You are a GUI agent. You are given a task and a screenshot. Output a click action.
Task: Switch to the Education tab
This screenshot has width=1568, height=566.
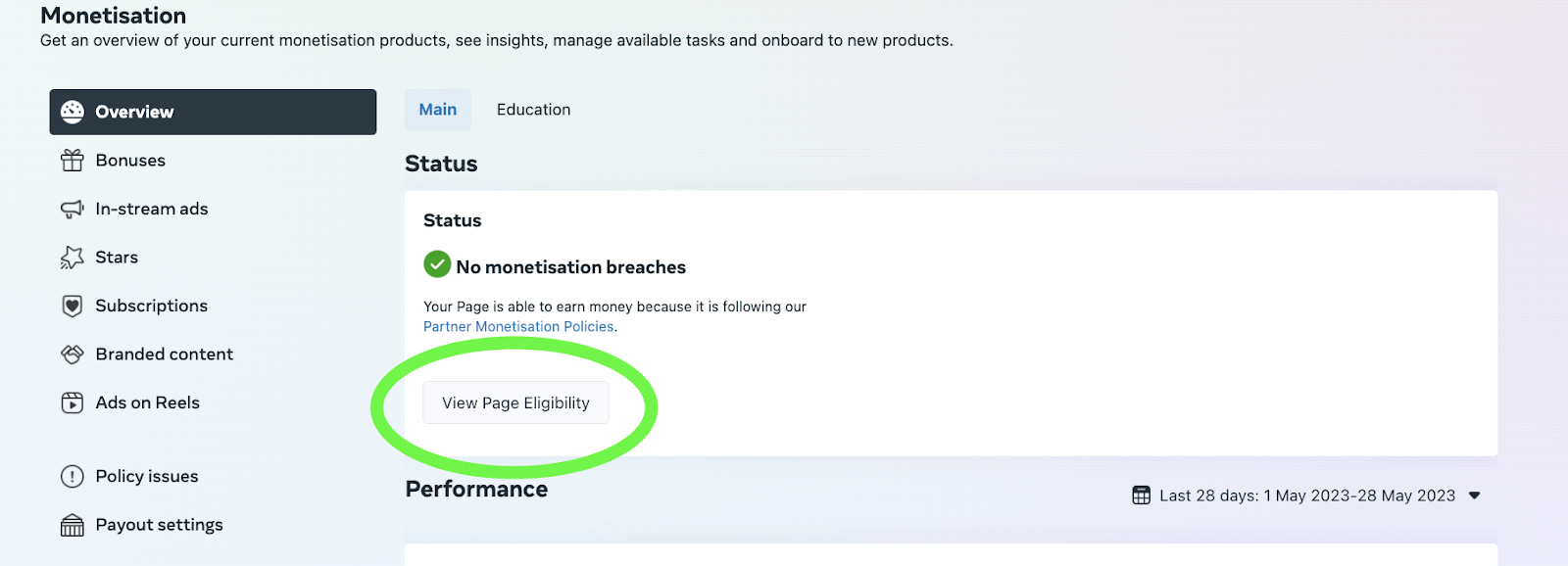click(x=533, y=110)
